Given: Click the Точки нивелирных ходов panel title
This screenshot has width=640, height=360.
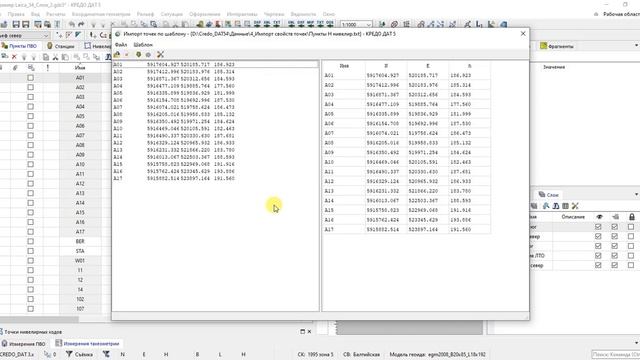Looking at the screenshot, I should click(x=33, y=332).
